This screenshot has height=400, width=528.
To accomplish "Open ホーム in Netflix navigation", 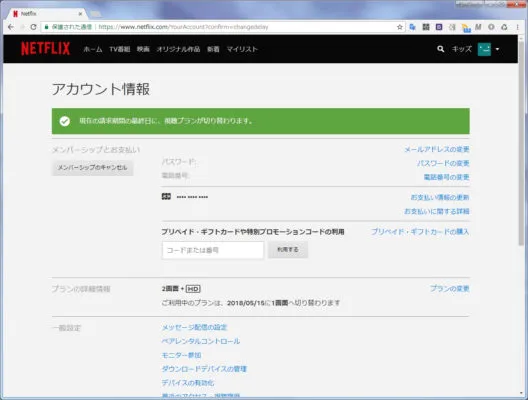I will (x=93, y=49).
